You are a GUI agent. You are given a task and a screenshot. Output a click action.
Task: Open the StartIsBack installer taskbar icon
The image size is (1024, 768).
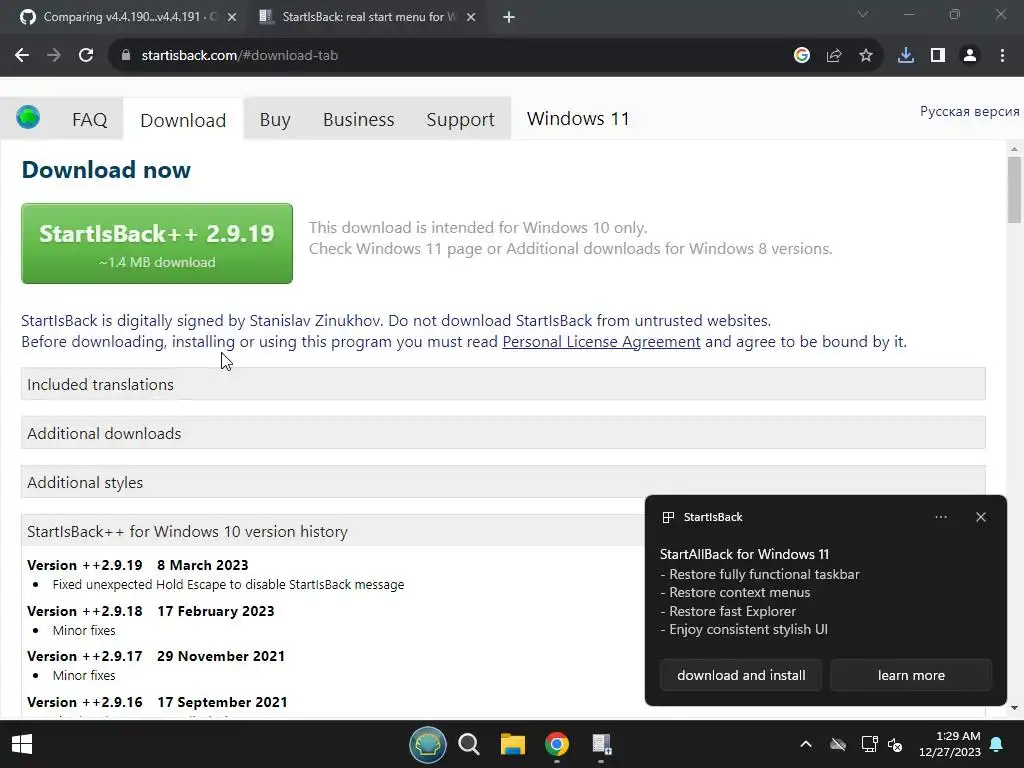pos(601,744)
